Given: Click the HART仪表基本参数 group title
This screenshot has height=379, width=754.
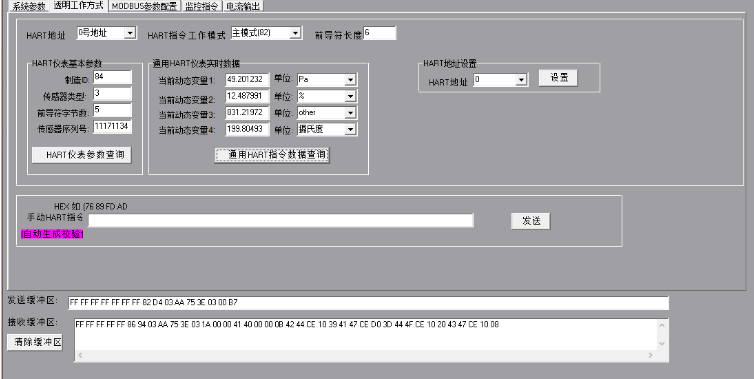Looking at the screenshot, I should (67, 64).
